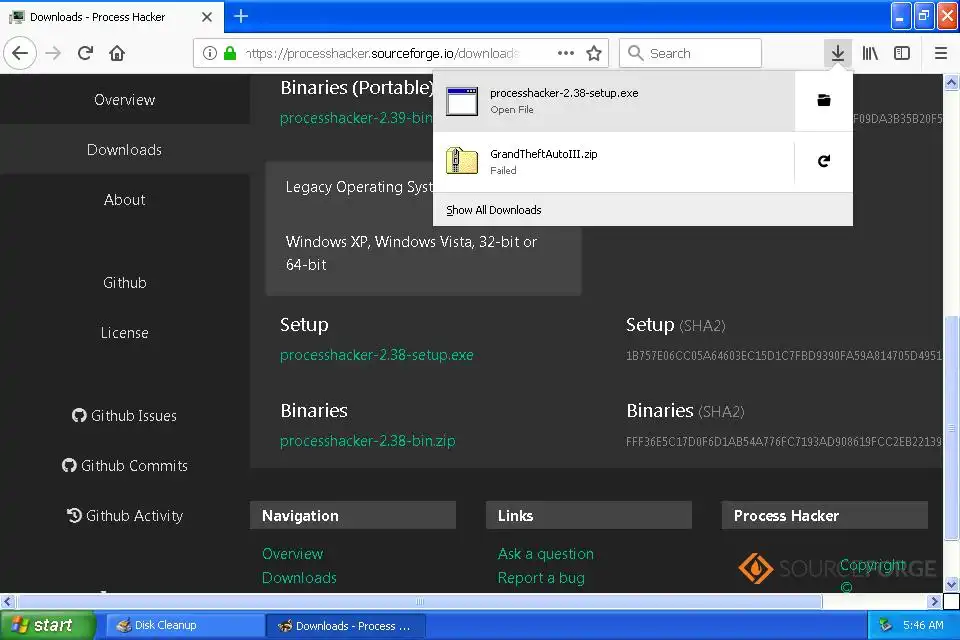Screen dimensions: 960x640
Task: Click the vertical scrollbar up arrow
Action: [x=951, y=82]
